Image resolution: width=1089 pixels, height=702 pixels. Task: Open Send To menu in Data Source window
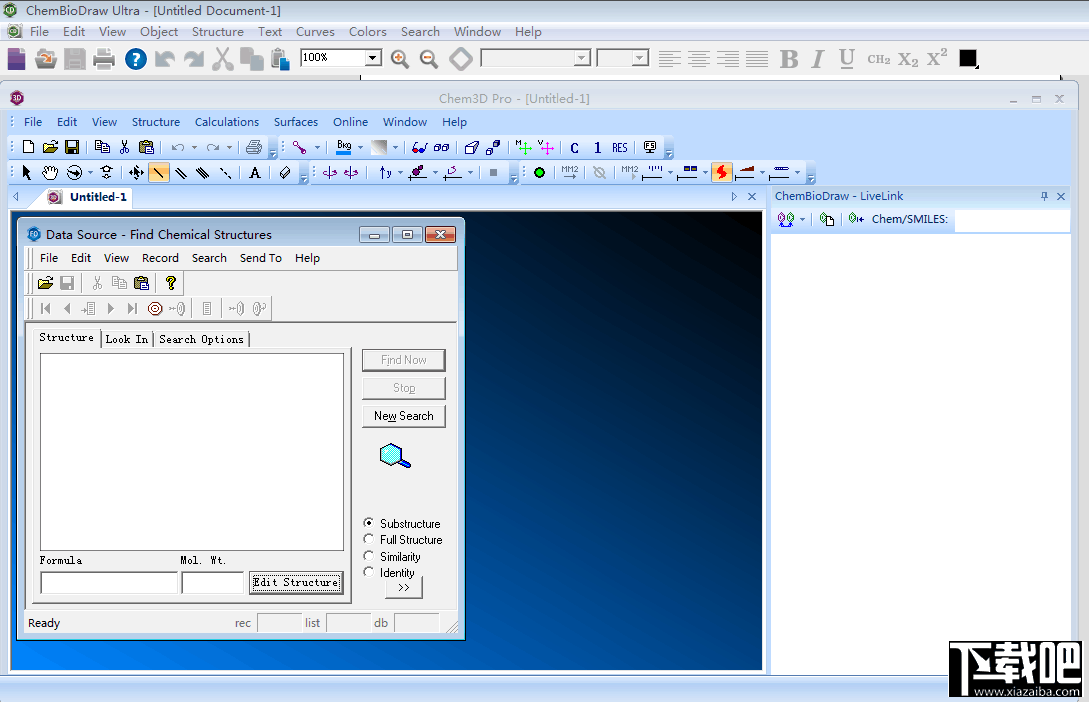point(260,258)
